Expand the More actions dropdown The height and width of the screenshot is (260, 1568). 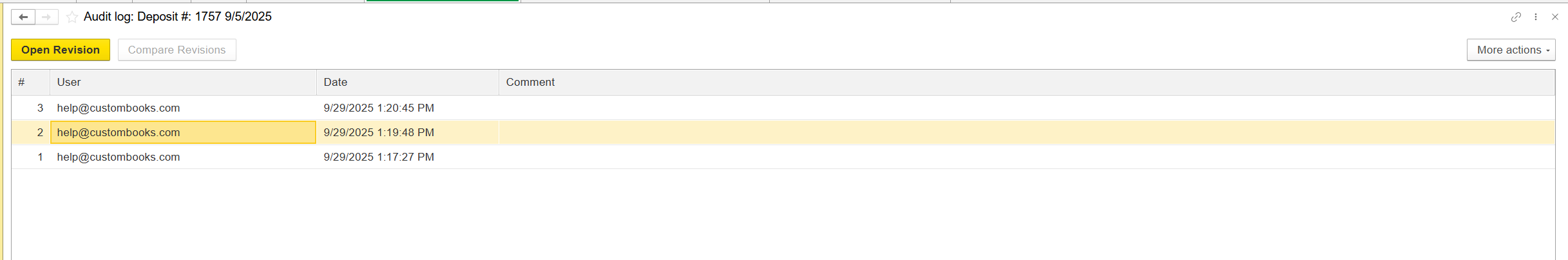click(x=1511, y=50)
